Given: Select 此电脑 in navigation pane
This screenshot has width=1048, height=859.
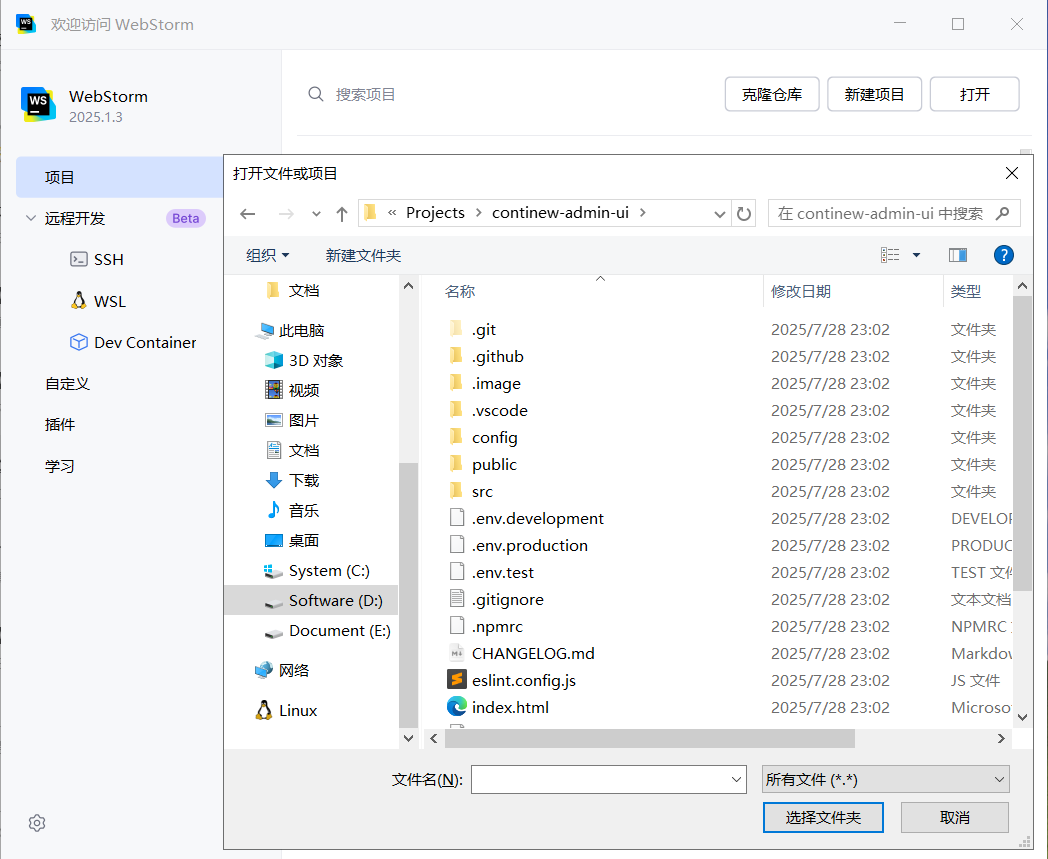Looking at the screenshot, I should [290, 330].
